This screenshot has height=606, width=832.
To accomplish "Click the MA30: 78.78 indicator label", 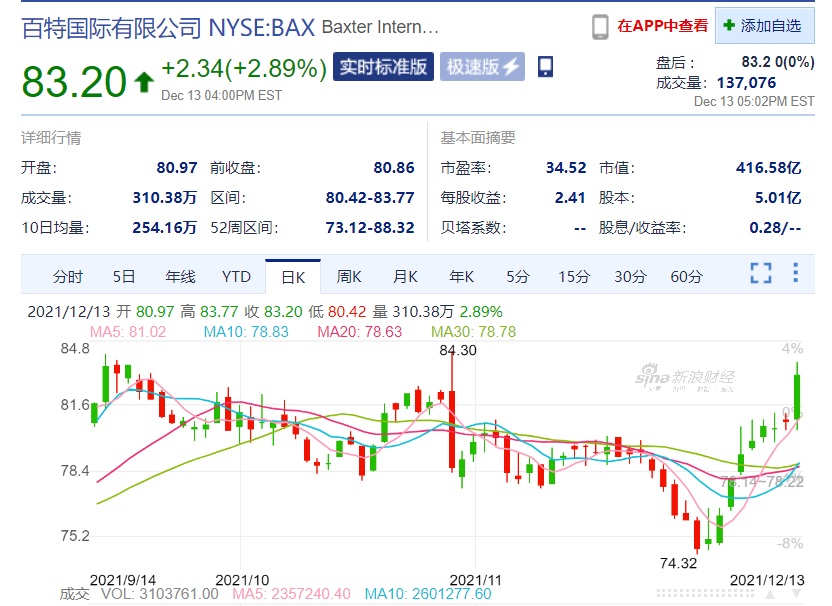I will (x=473, y=332).
